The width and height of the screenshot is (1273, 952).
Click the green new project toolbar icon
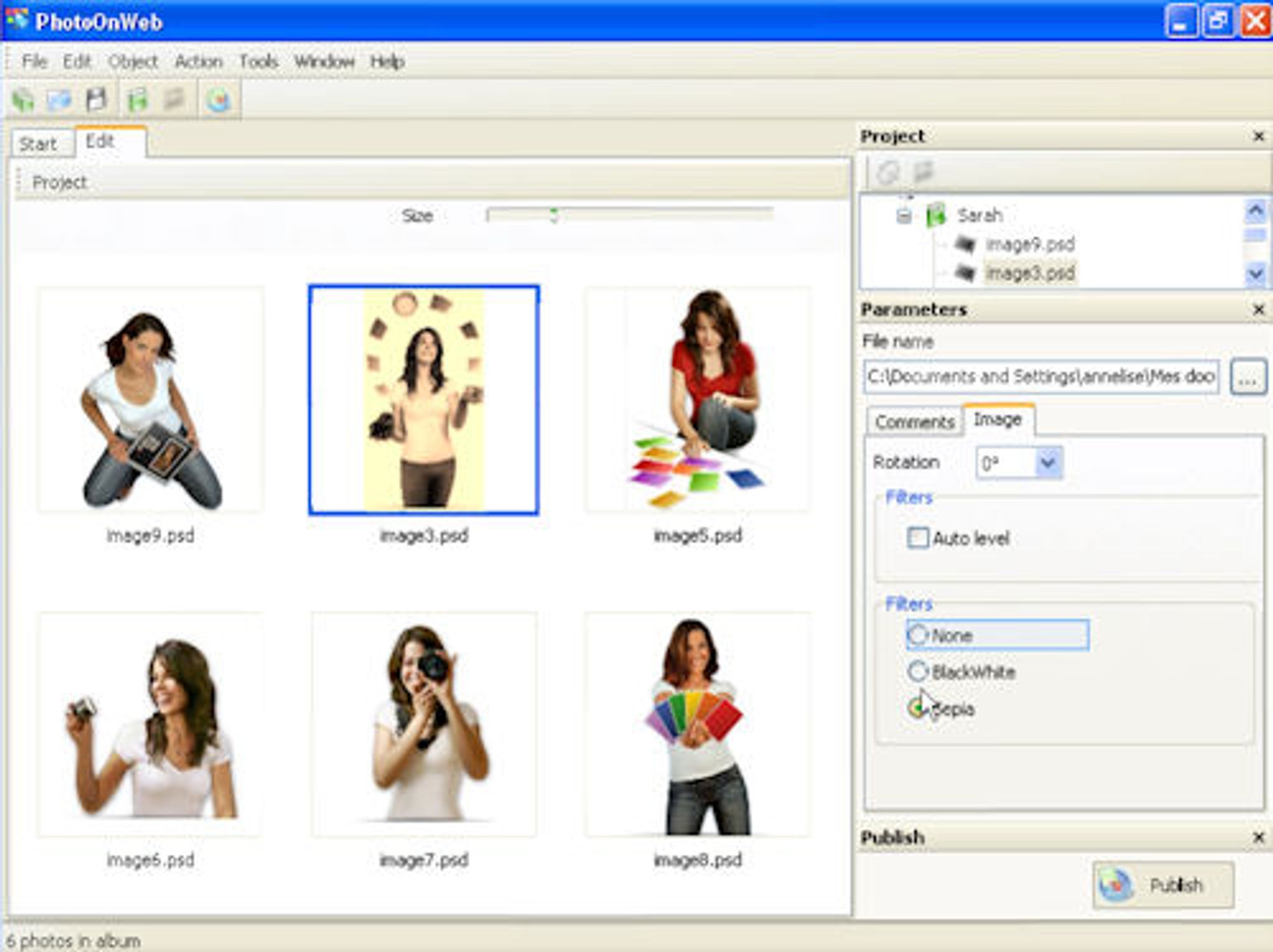[x=24, y=100]
